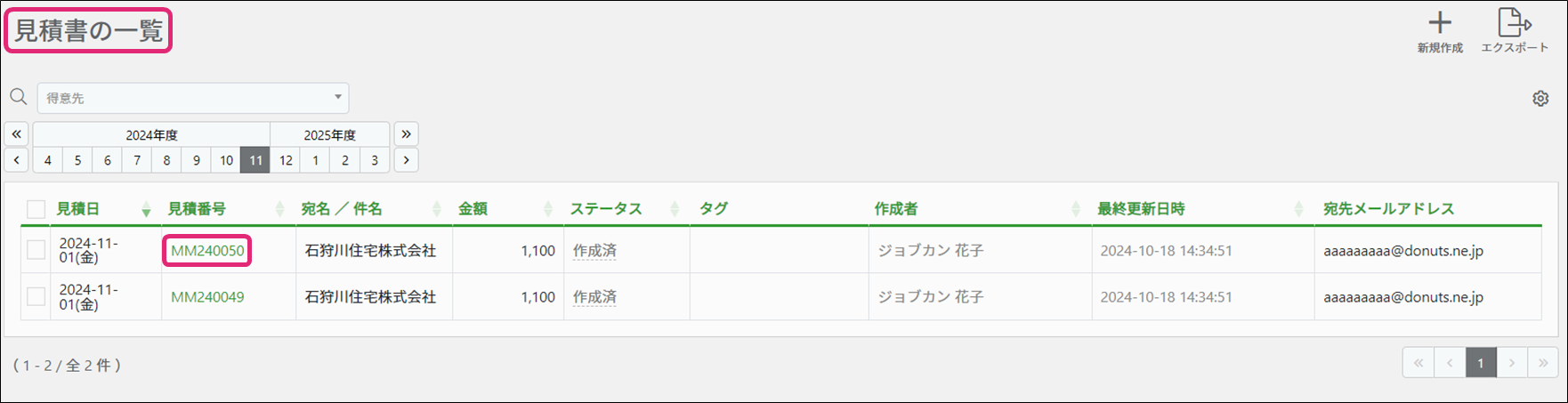
Task: Click 作成済 status of MM240050 row
Action: pyautogui.click(x=594, y=251)
